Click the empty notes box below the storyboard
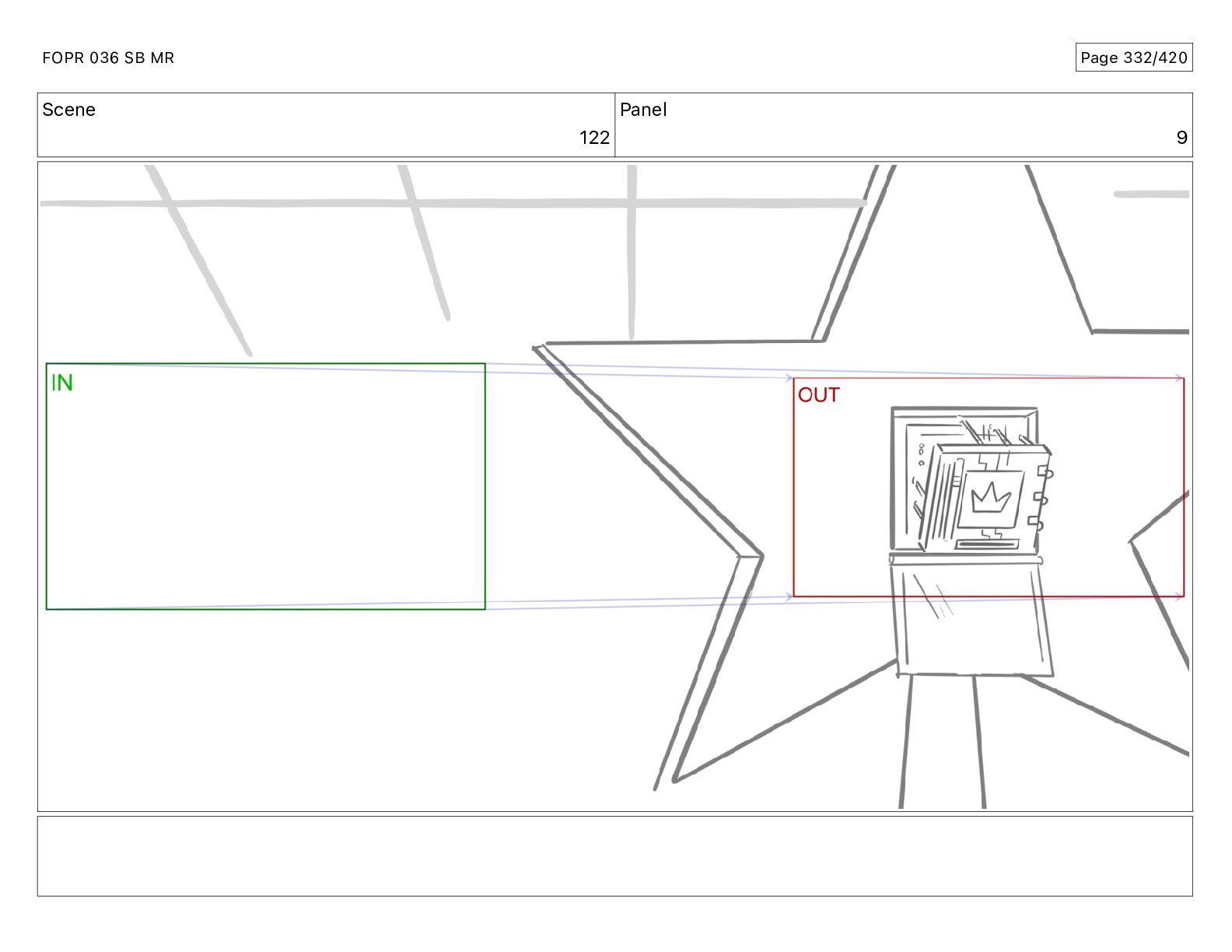Screen dimensions: 1232x952 pos(614,856)
